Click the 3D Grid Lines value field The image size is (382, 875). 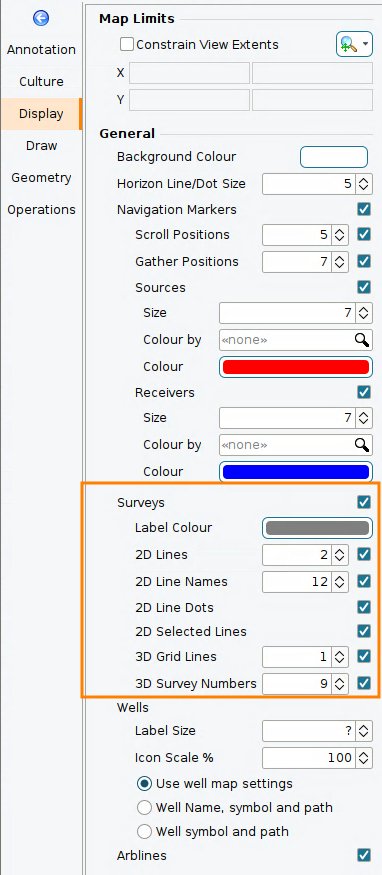tap(297, 656)
